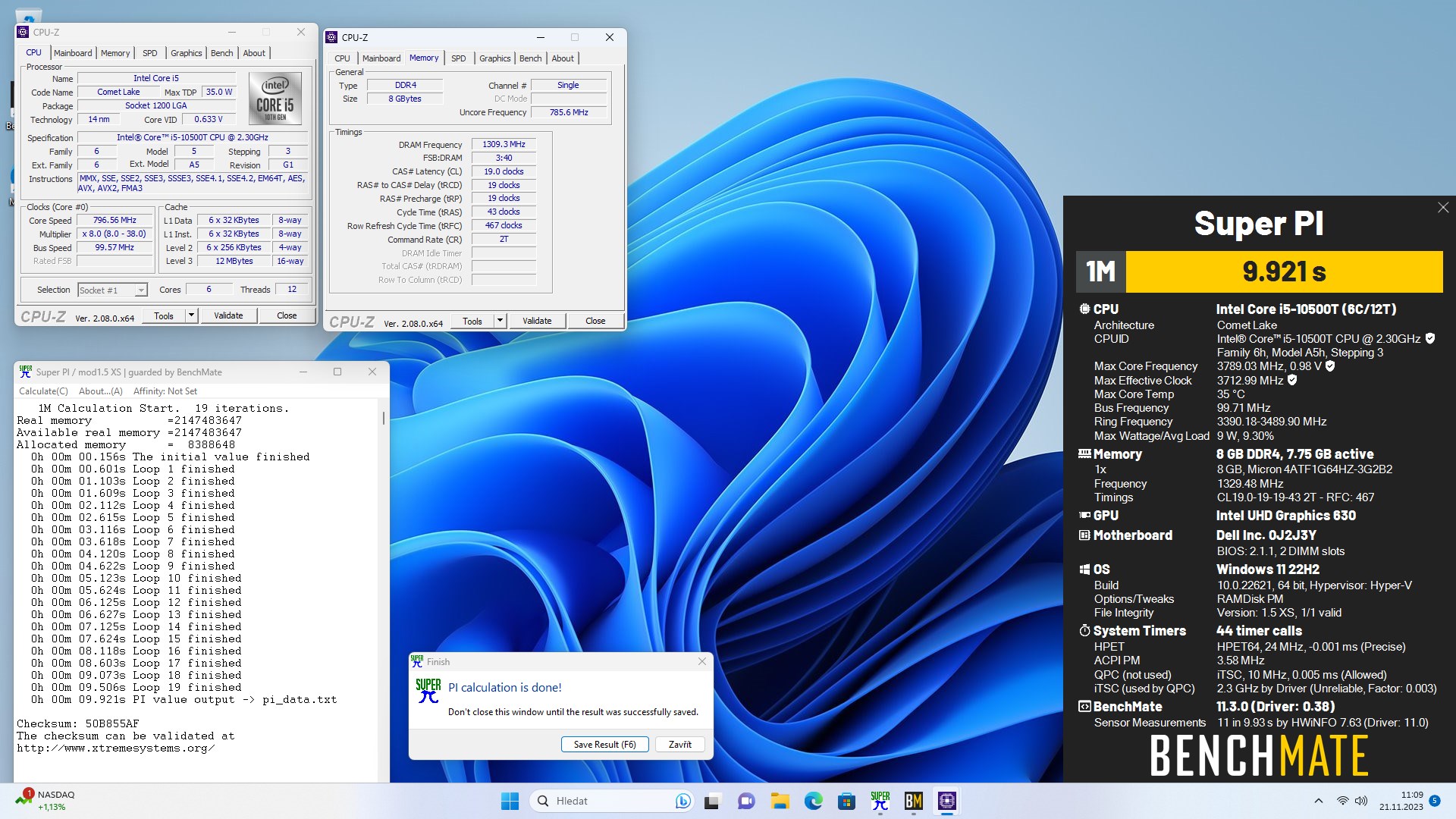
Task: Open notification center badge
Action: click(1434, 801)
